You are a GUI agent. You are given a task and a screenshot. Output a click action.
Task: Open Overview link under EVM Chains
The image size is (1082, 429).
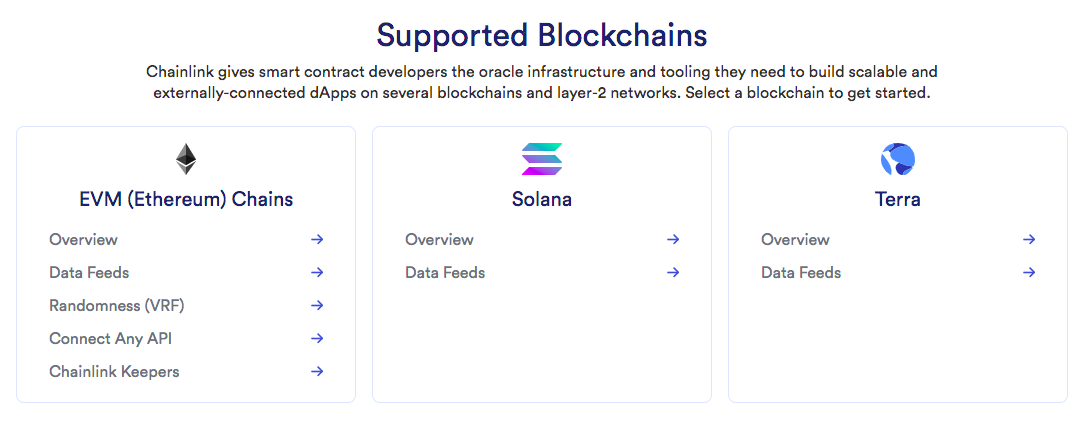pyautogui.click(x=83, y=239)
